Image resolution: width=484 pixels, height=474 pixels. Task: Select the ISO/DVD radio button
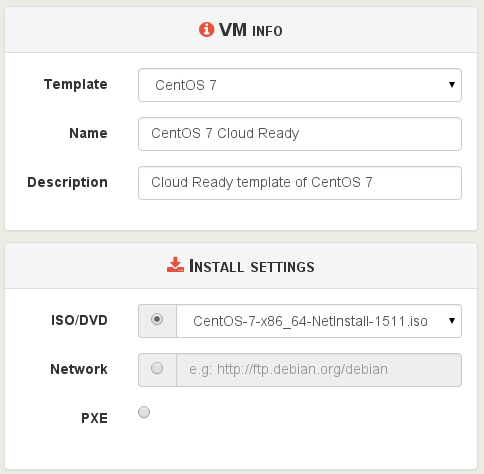click(157, 319)
